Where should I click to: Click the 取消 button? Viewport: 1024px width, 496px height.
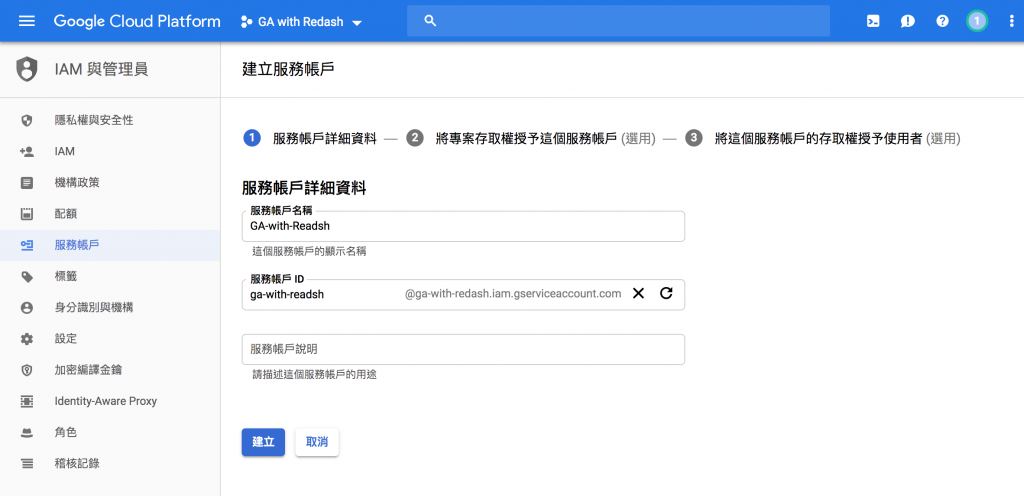tap(317, 442)
